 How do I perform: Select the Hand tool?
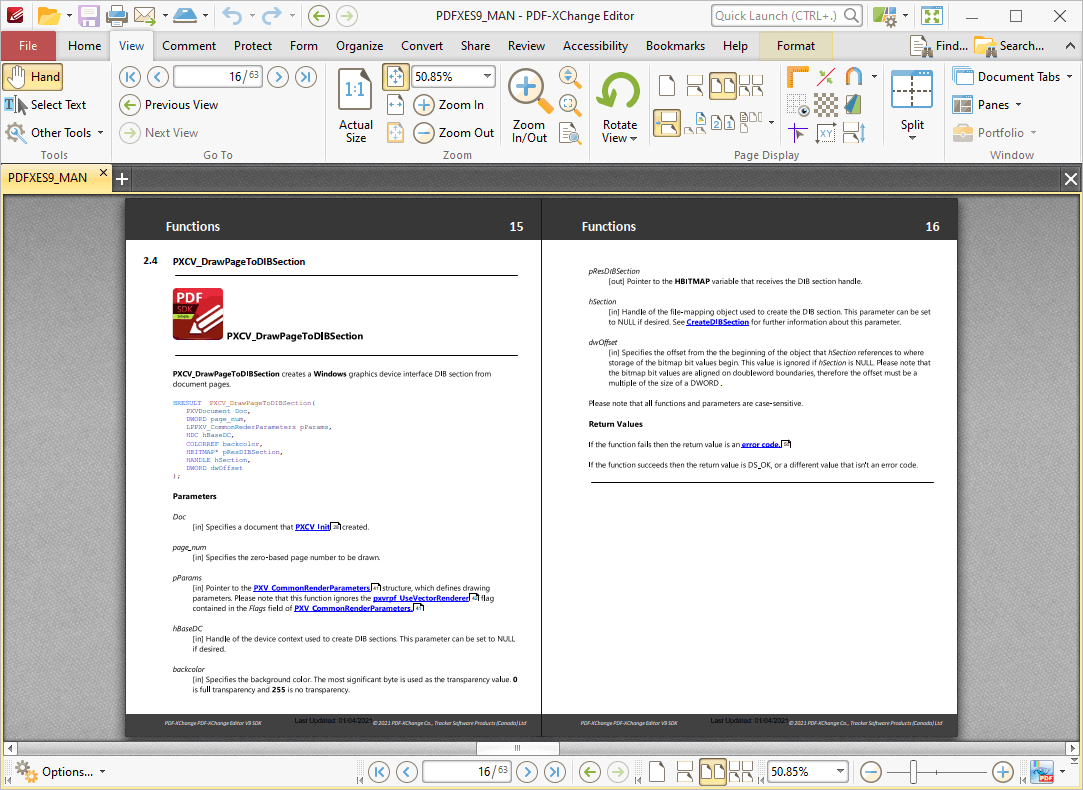(33, 77)
